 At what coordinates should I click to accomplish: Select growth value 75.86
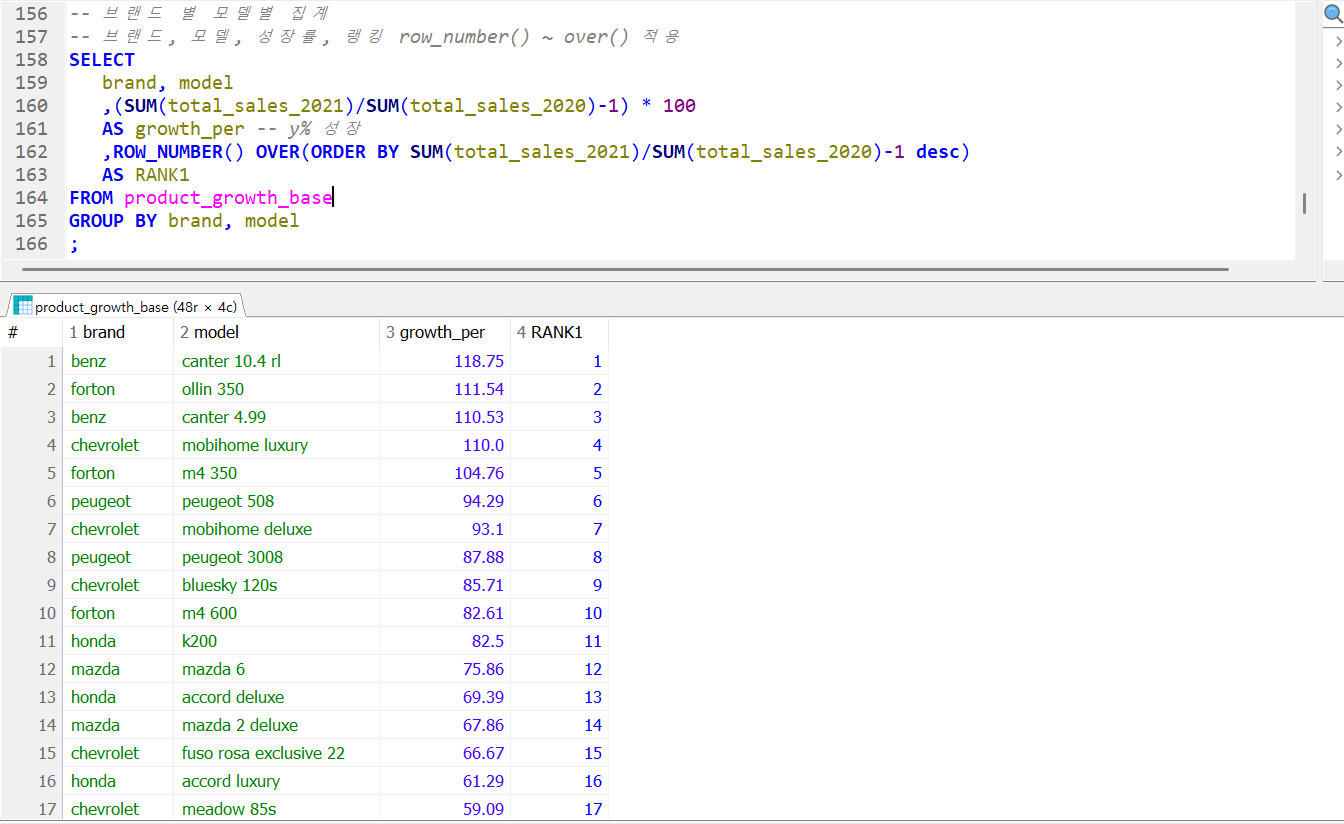tap(445, 669)
